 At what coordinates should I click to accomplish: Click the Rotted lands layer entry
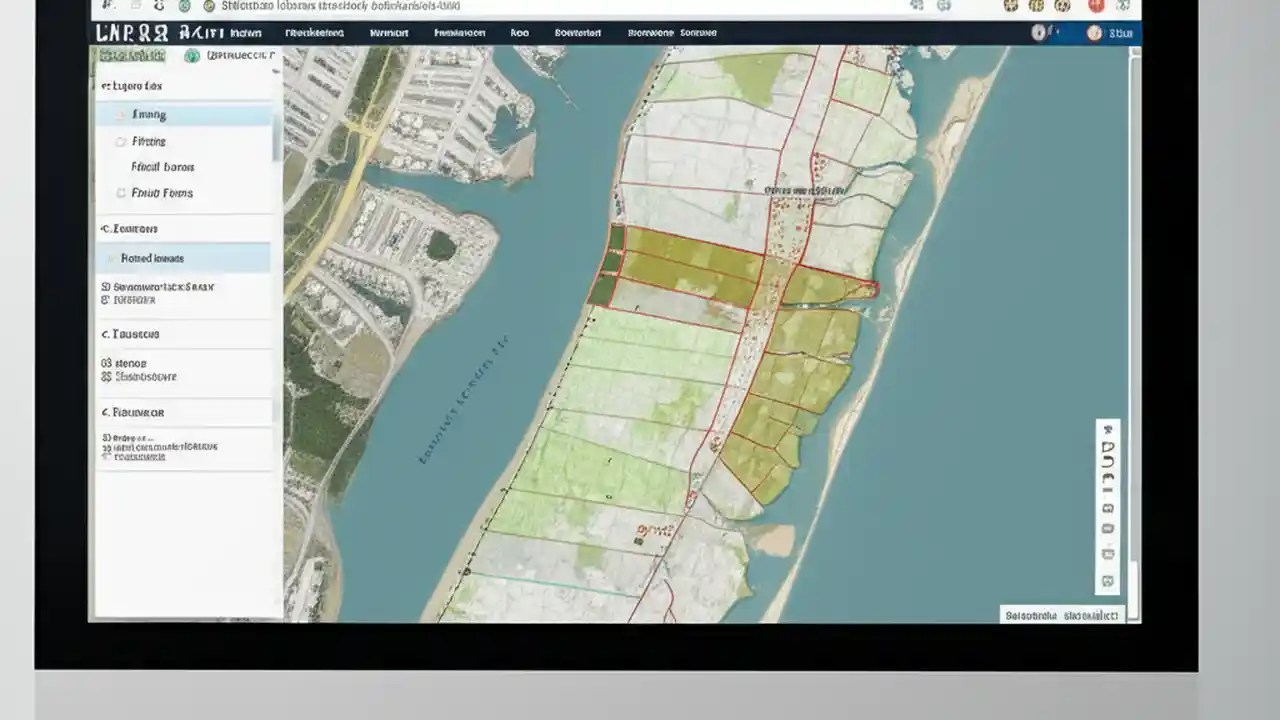point(152,258)
